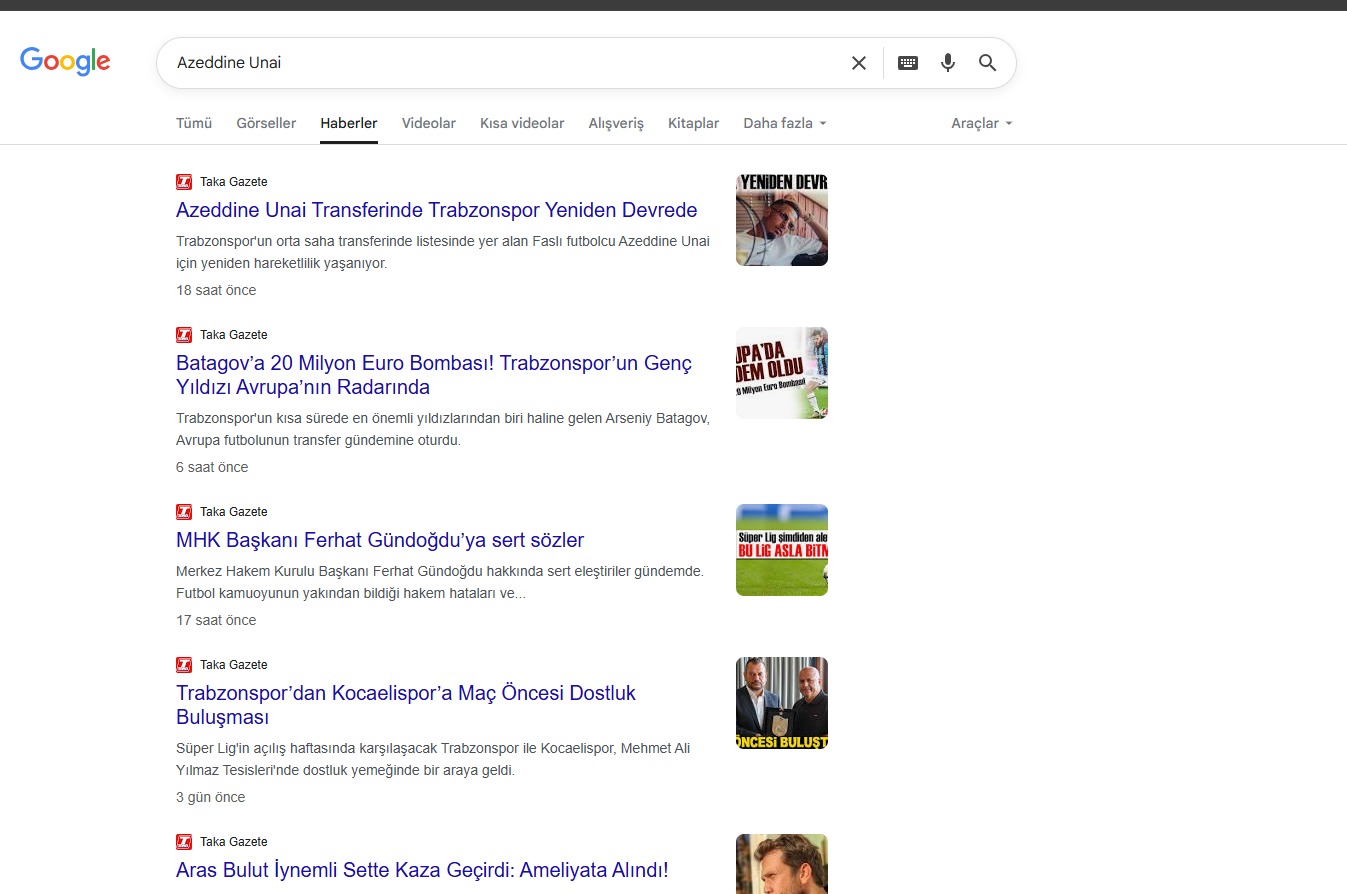Open MHK Başkanı Ferhat Gündoğdu'ya headline
The image size is (1347, 894).
pos(380,540)
